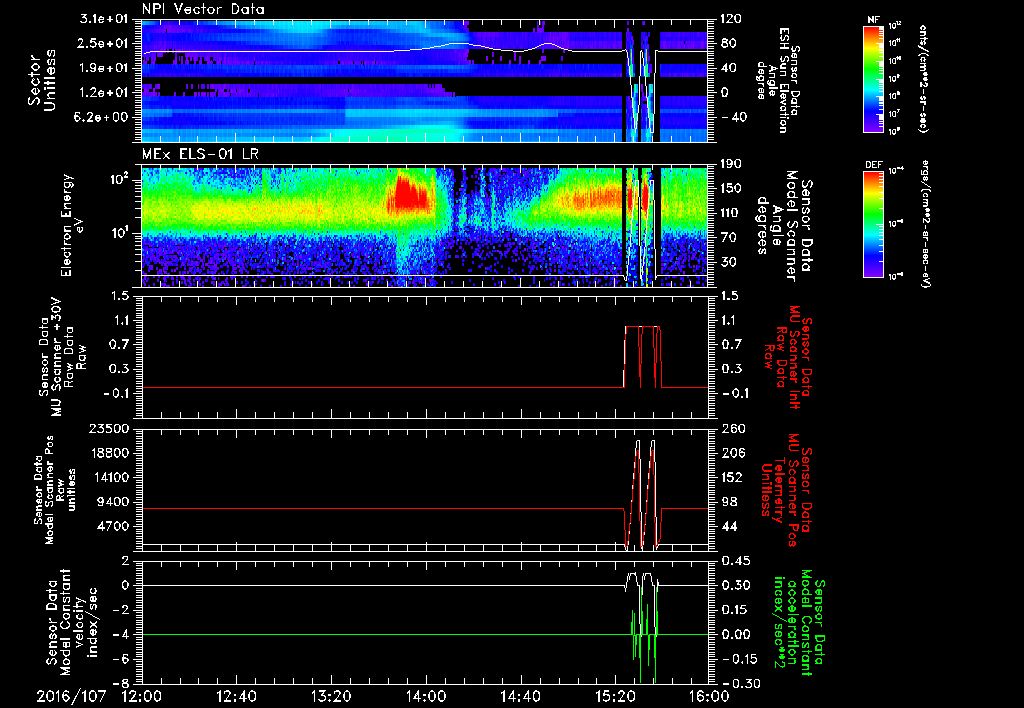Image resolution: width=1024 pixels, height=708 pixels.
Task: Click the "3.1e+01" sector tick value
Action: tap(105, 19)
